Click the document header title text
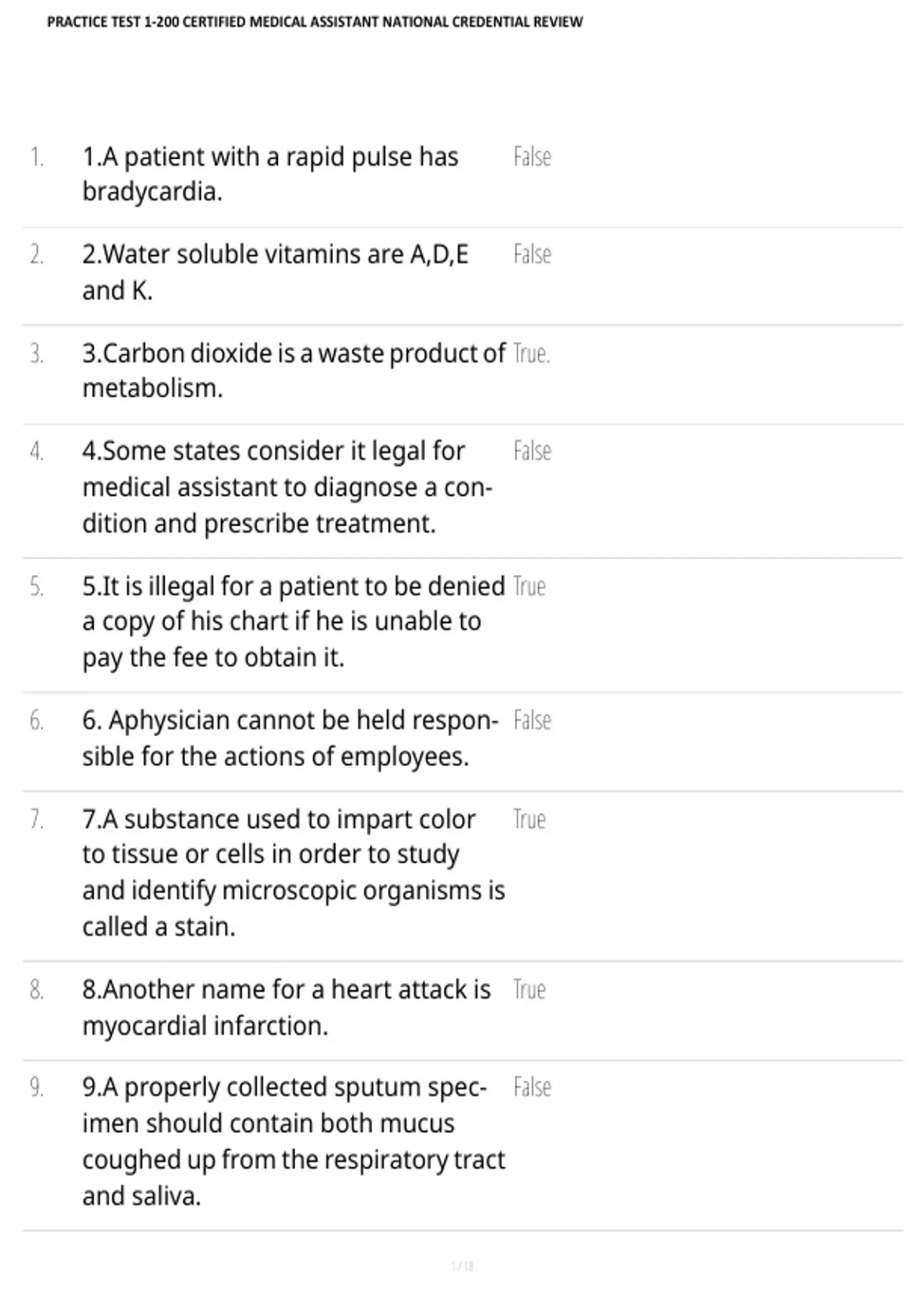This screenshot has height=1309, width=924. (315, 22)
